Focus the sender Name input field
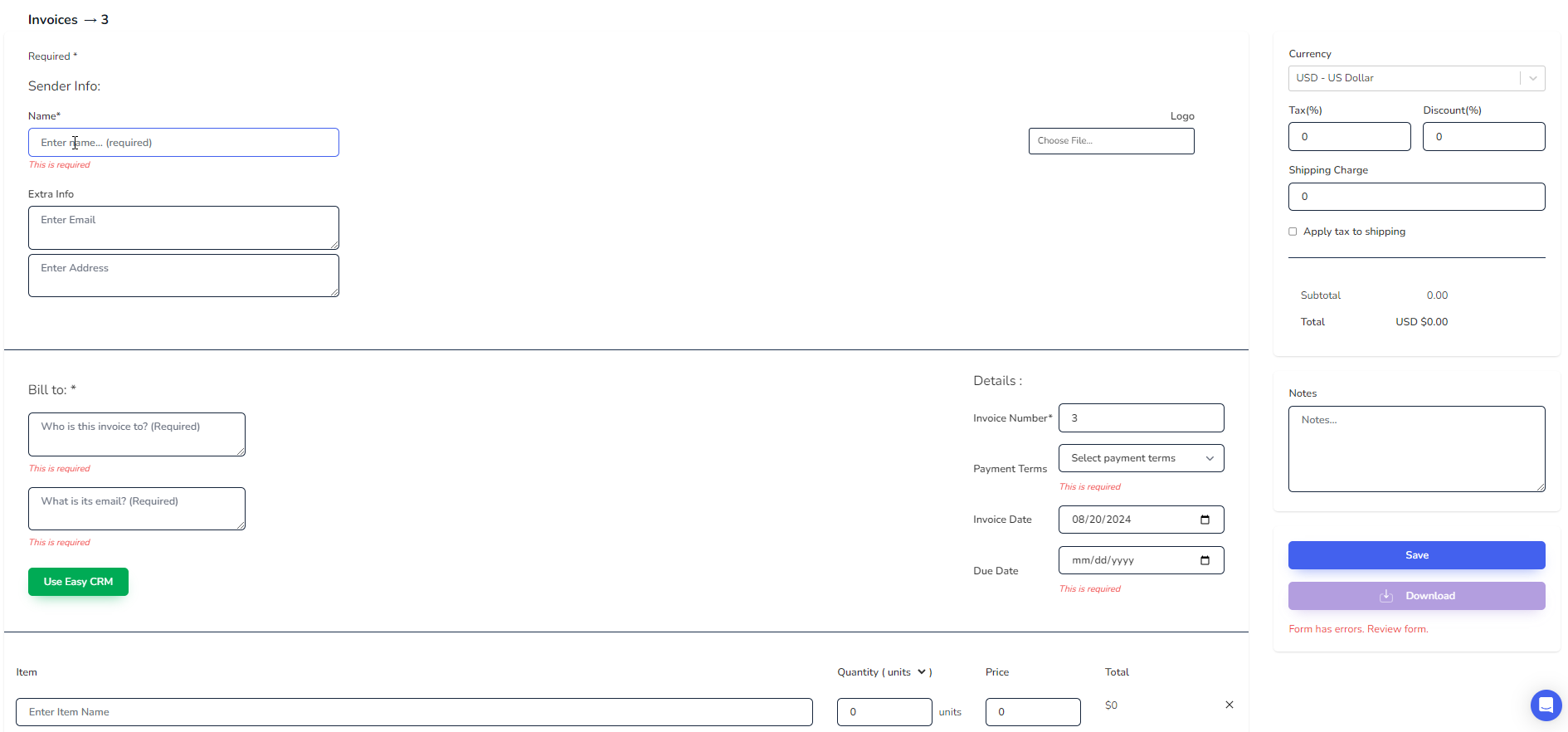This screenshot has height=732, width=1568. (183, 143)
